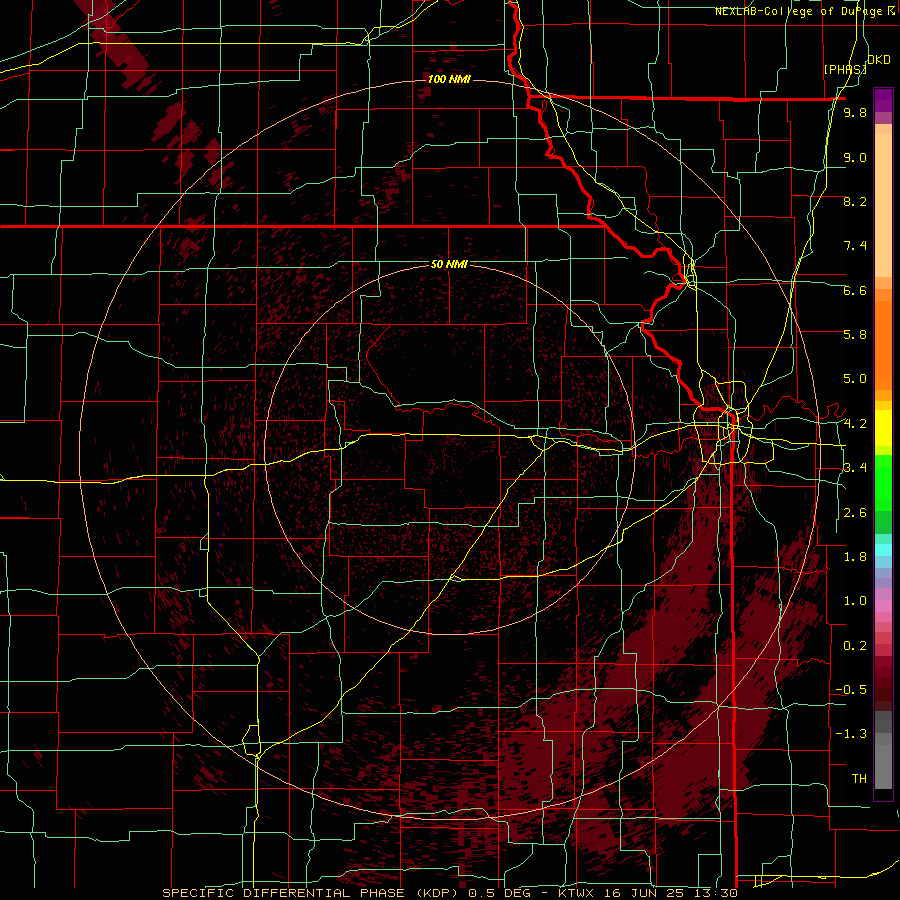Screen dimensions: 900x900
Task: Pick the yellow segment of the color scale
Action: point(883,428)
